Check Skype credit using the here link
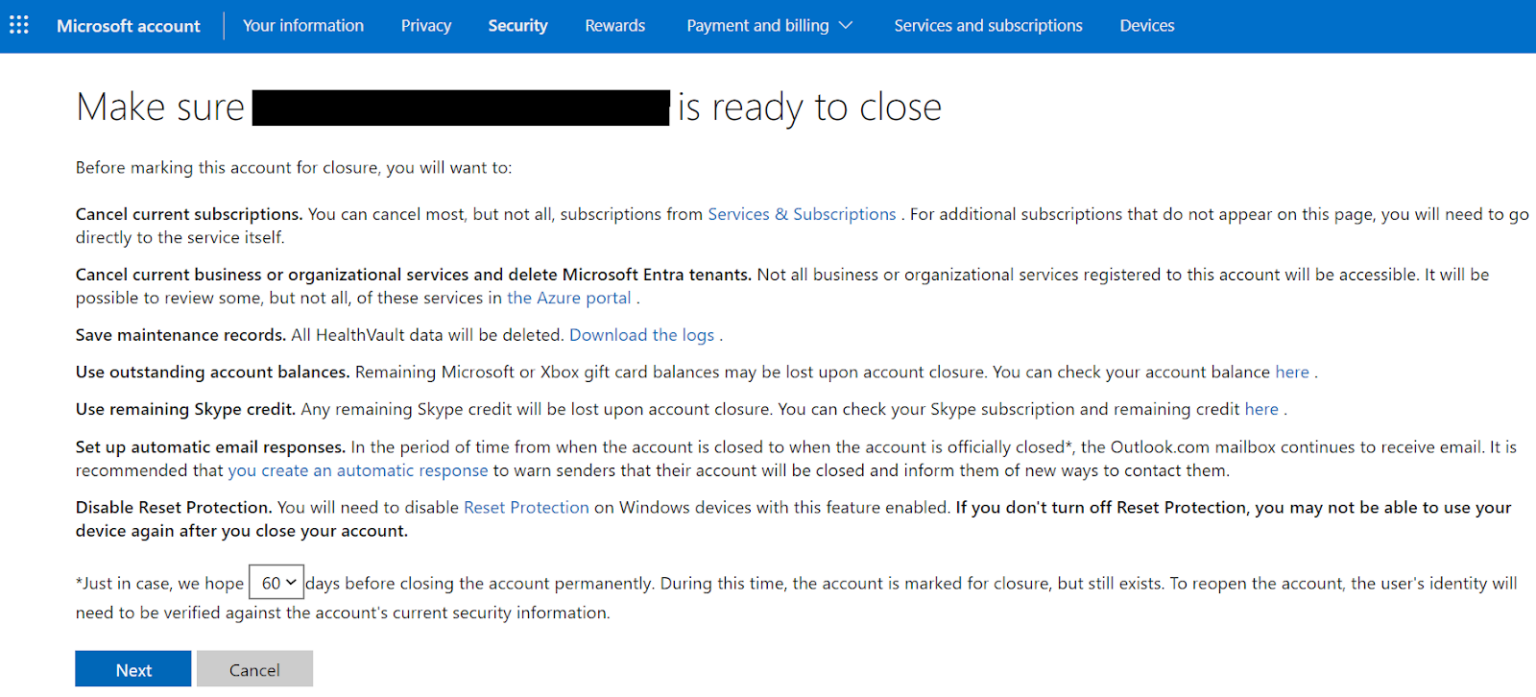 point(1262,408)
